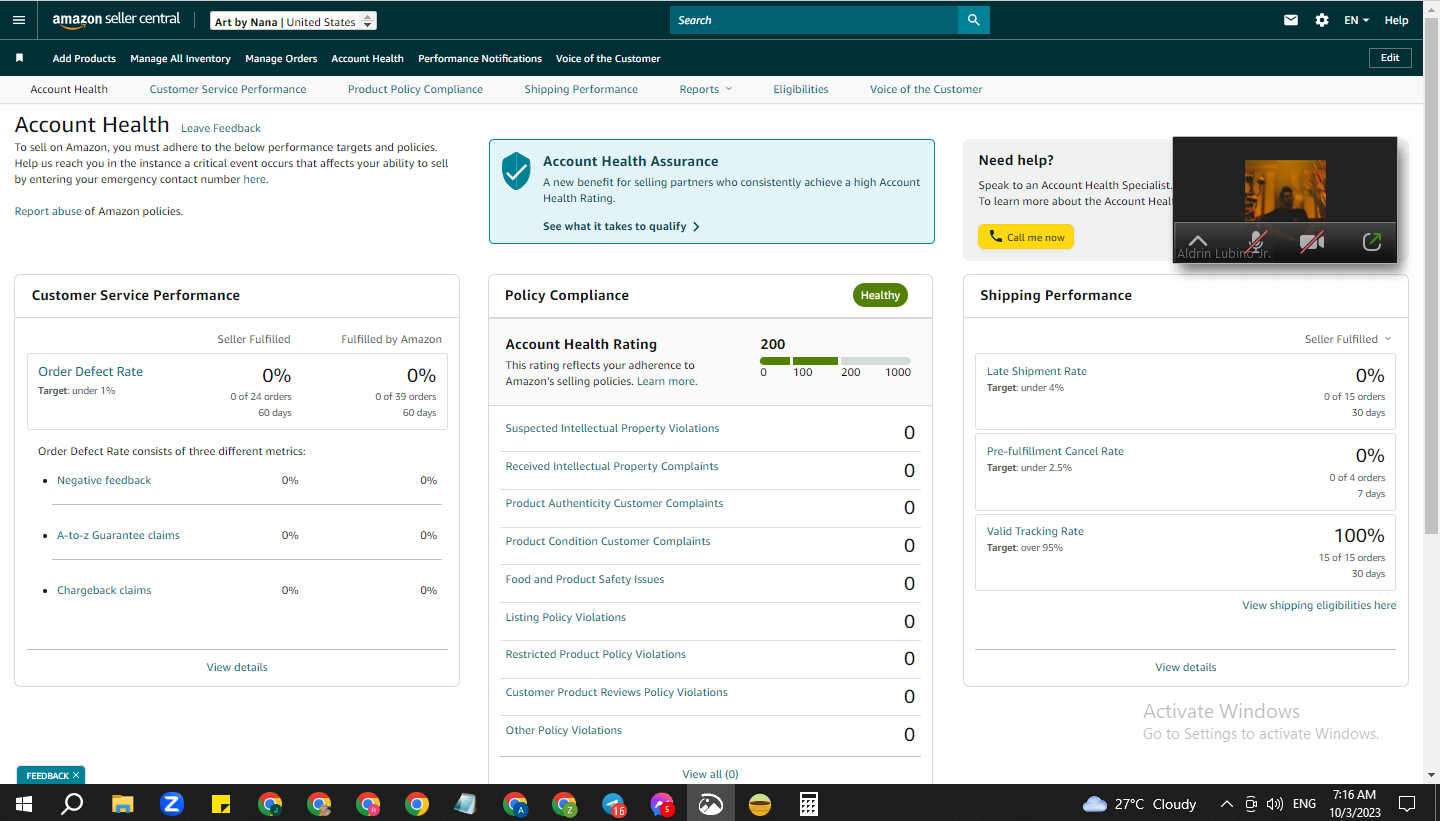The image size is (1440, 821).
Task: Click the share screen icon in call overlay
Action: (x=1372, y=242)
